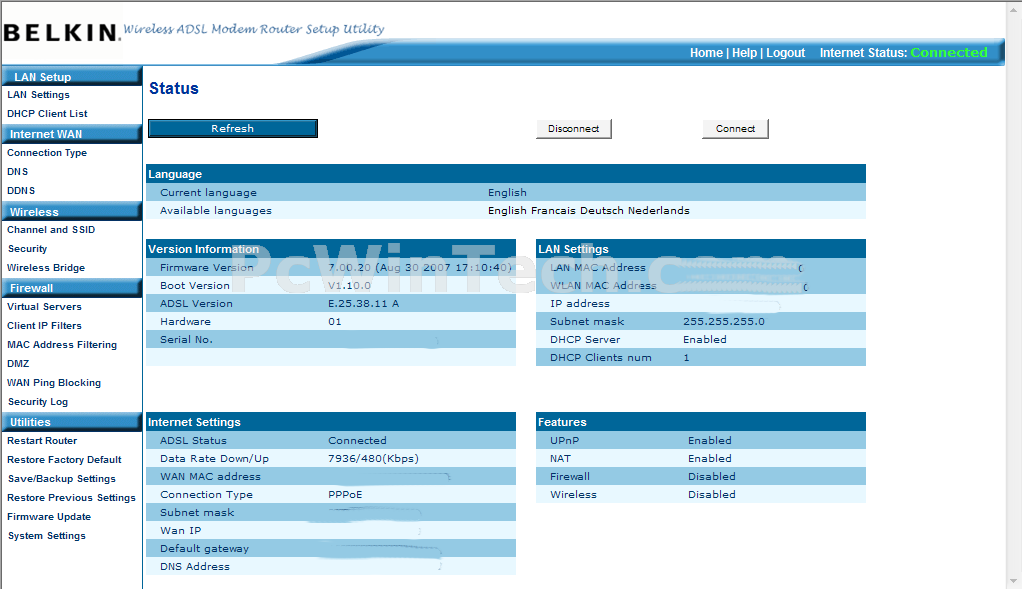This screenshot has width=1022, height=589.
Task: Click the Utilities sidebar header
Action: point(72,422)
